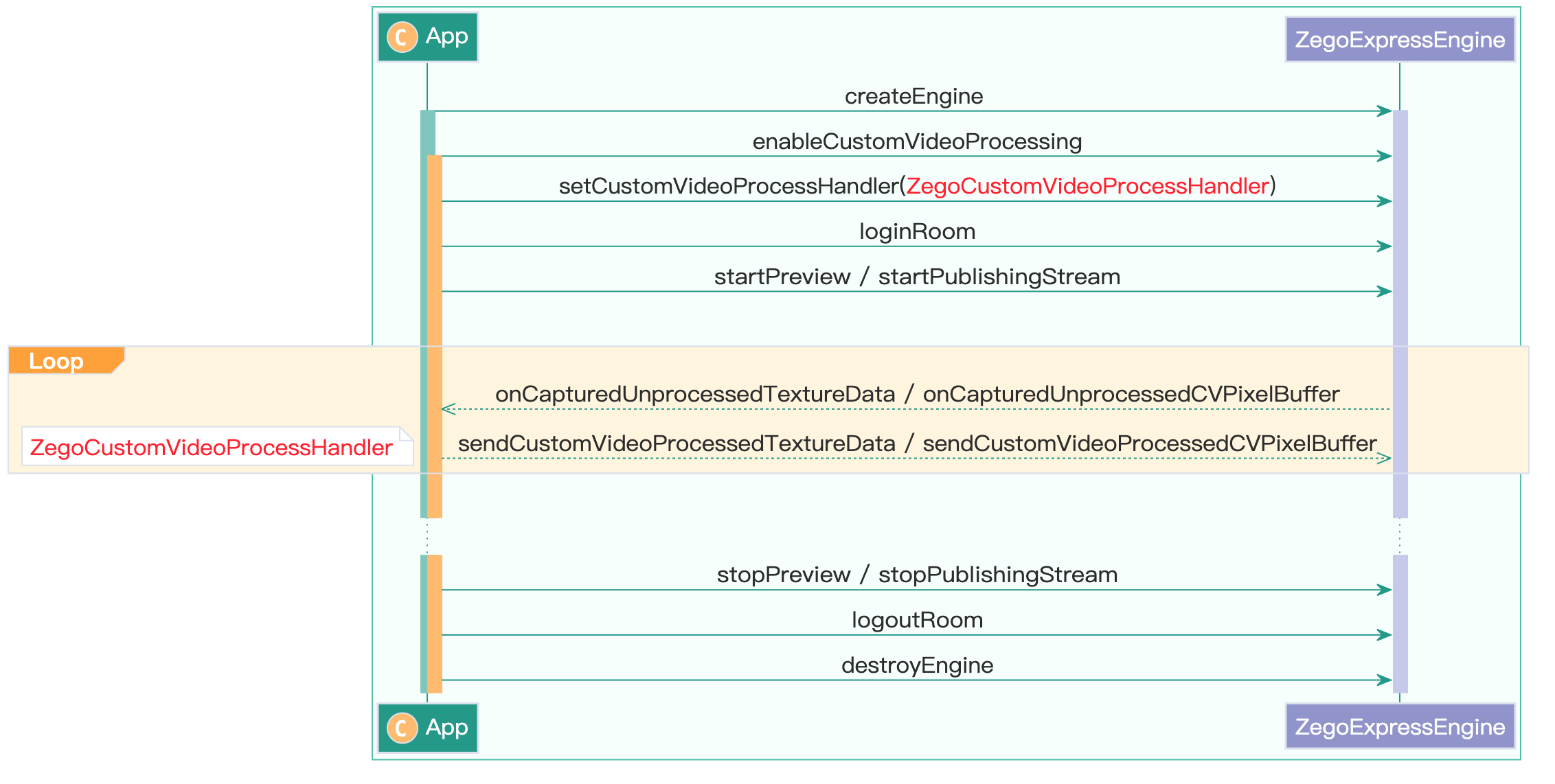Click the loginRoom message label
This screenshot has width=1555, height=784.
(x=917, y=231)
